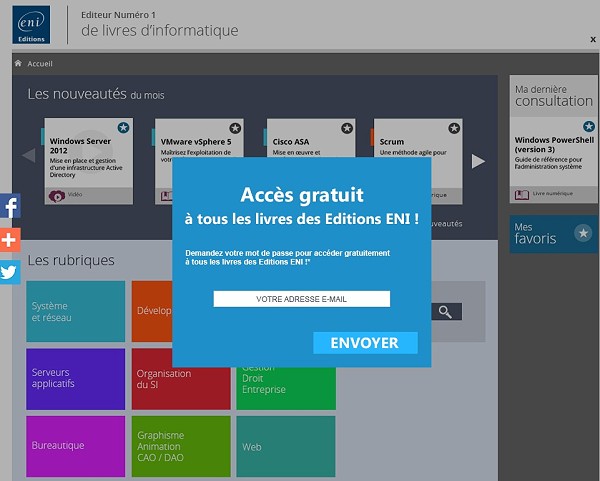The height and width of the screenshot is (481, 600).
Task: Open the Gestion Droit Entreprise category
Action: [286, 388]
